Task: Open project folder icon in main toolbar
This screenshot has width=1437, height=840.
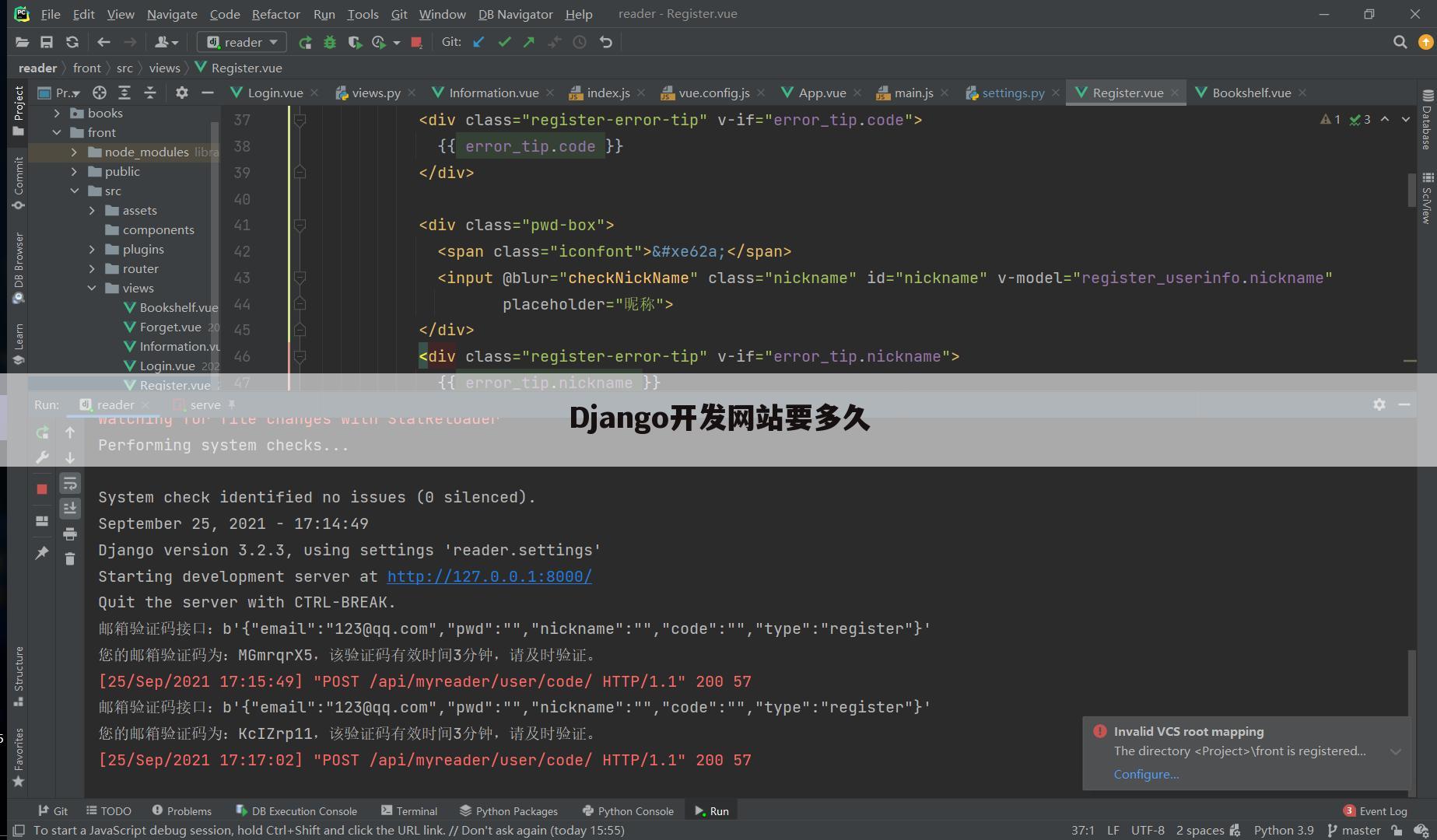Action: (22, 42)
